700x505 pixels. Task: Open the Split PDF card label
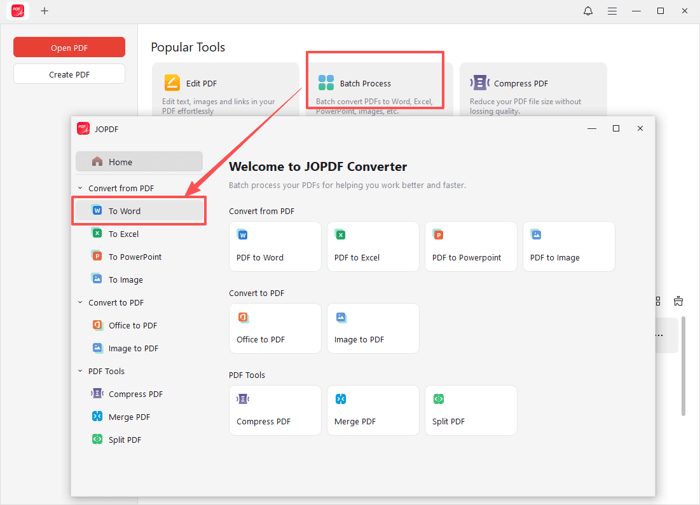[x=448, y=422]
